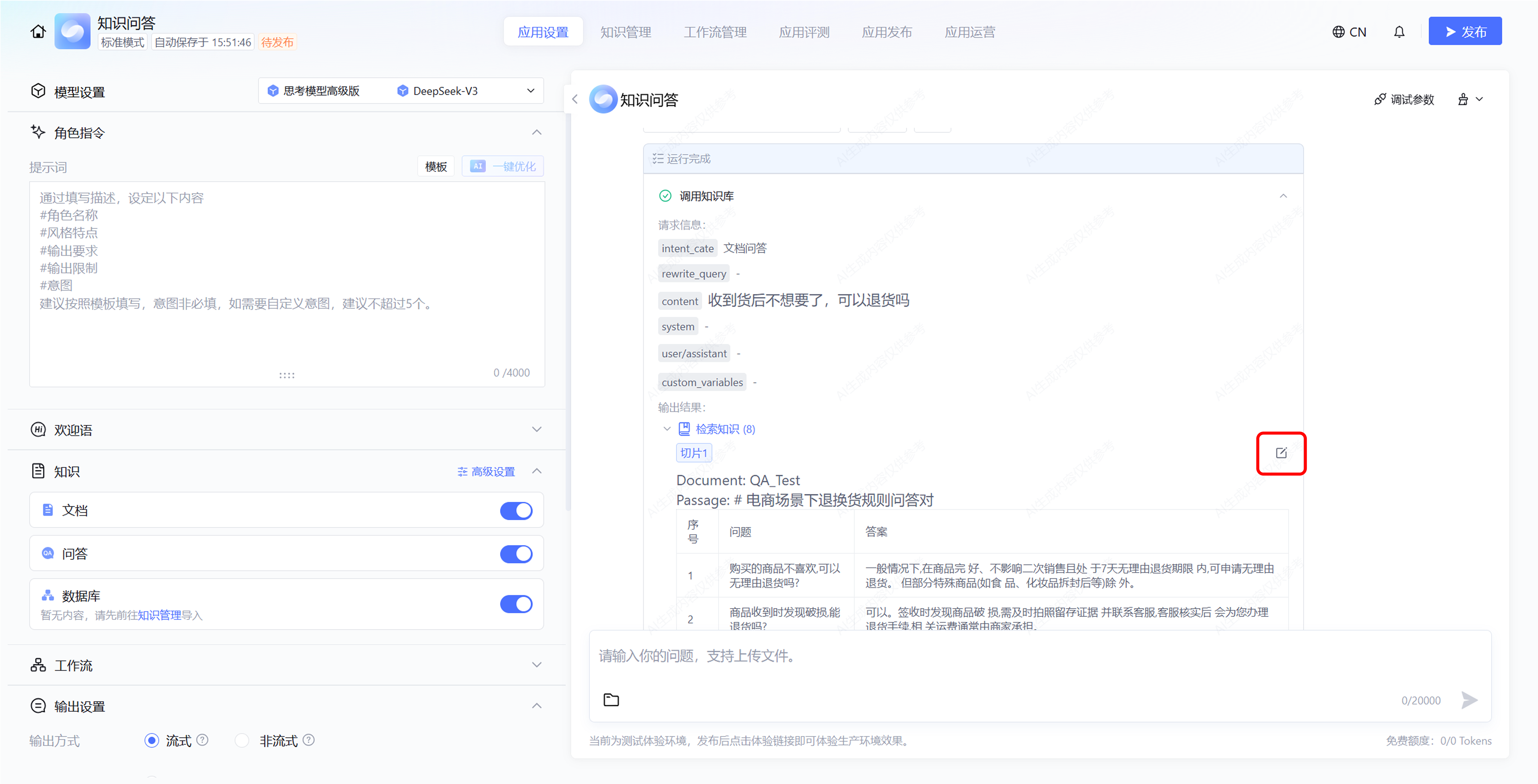Toggle the 问答 knowledge switch

click(516, 553)
